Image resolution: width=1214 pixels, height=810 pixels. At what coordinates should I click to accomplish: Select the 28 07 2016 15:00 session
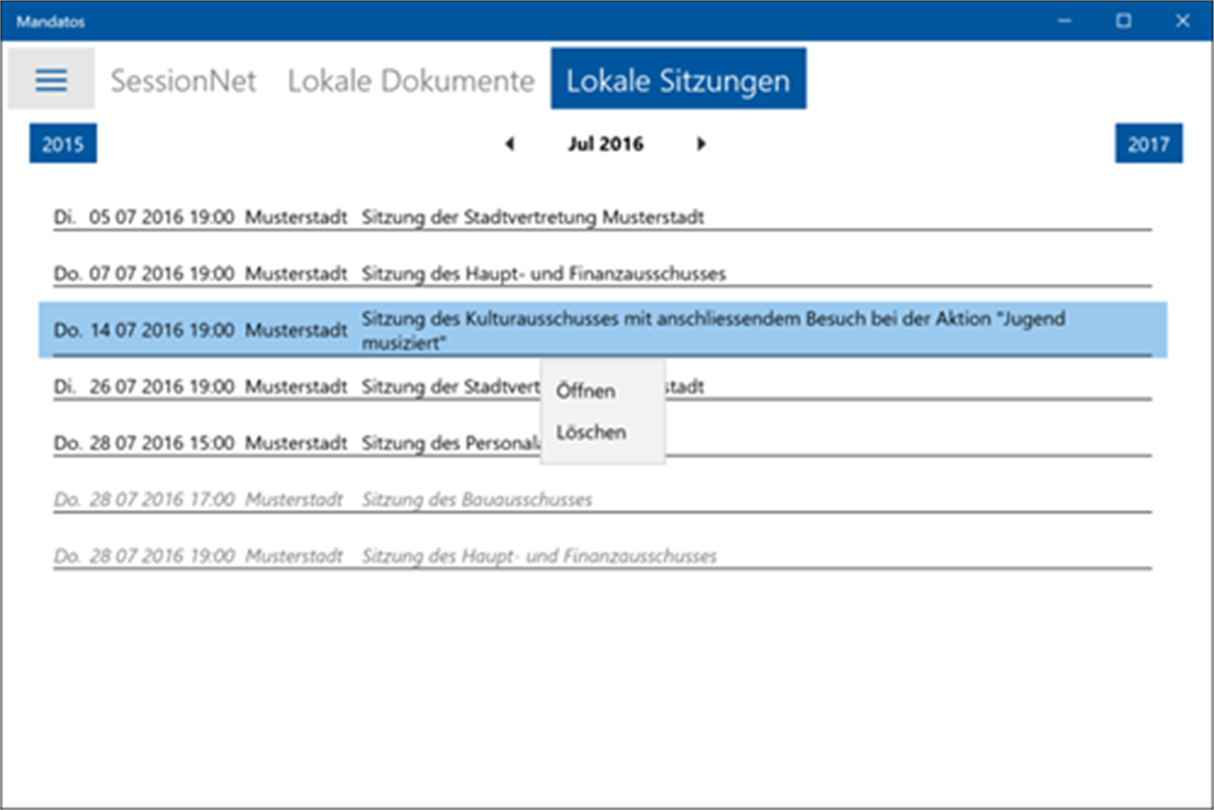click(290, 442)
